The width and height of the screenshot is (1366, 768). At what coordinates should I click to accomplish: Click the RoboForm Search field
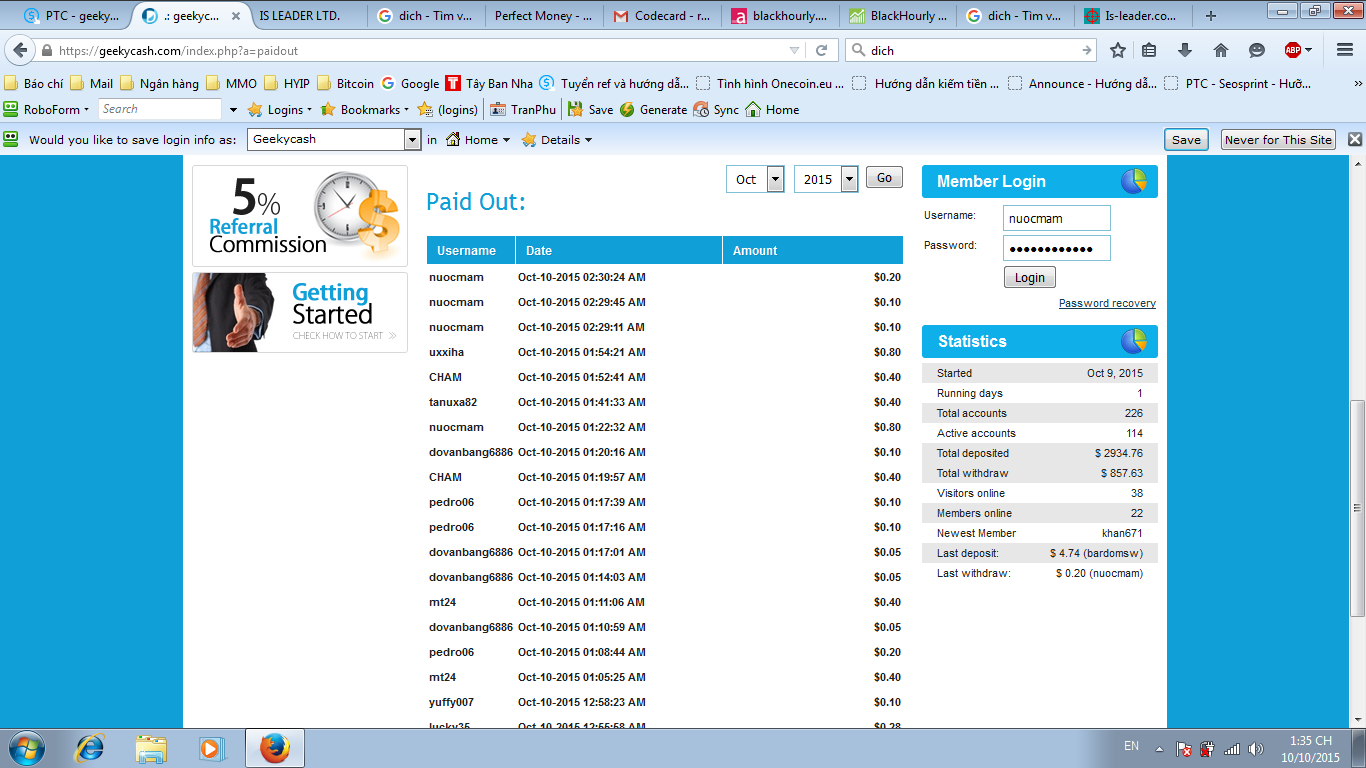(x=160, y=109)
